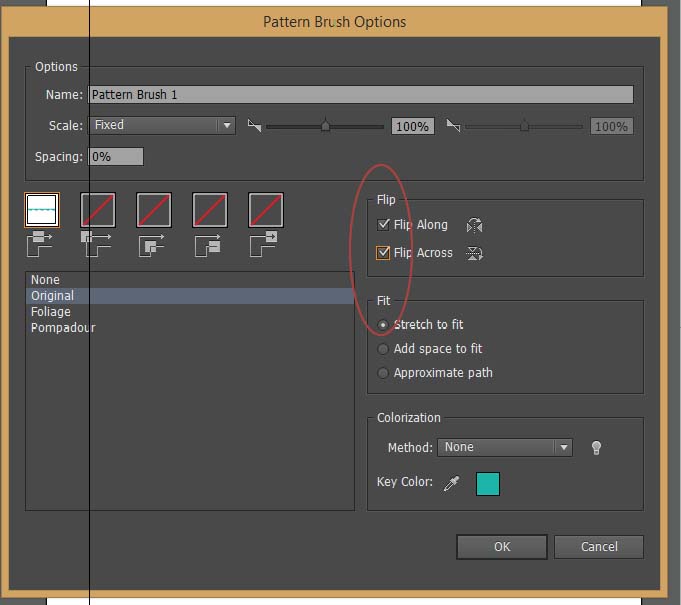Click the outer corner tile position icon
This screenshot has width=681, height=605.
[x=96, y=244]
